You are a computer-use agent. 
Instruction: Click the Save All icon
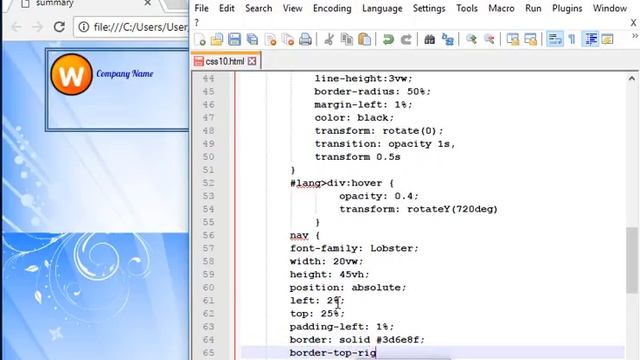coord(252,39)
